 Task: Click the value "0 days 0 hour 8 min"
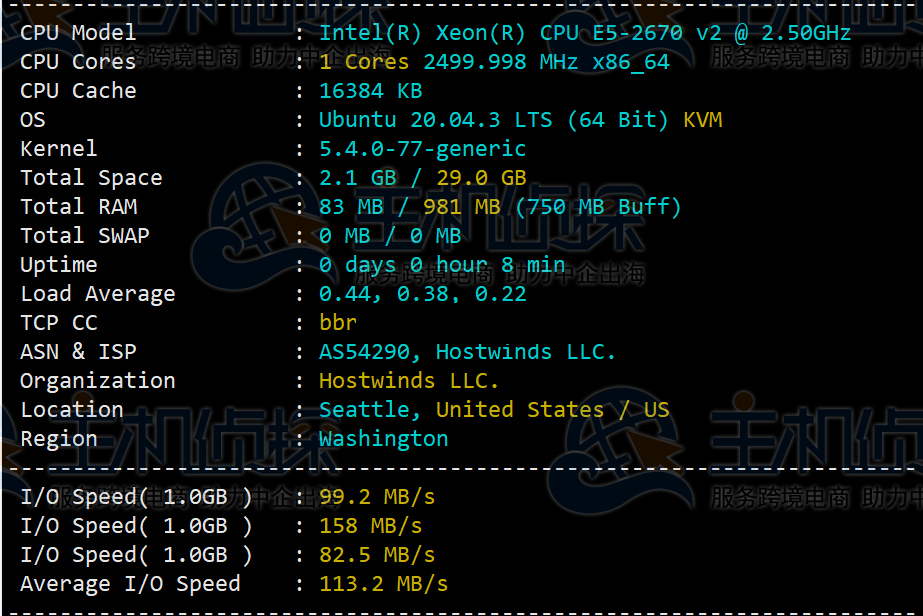tap(441, 265)
